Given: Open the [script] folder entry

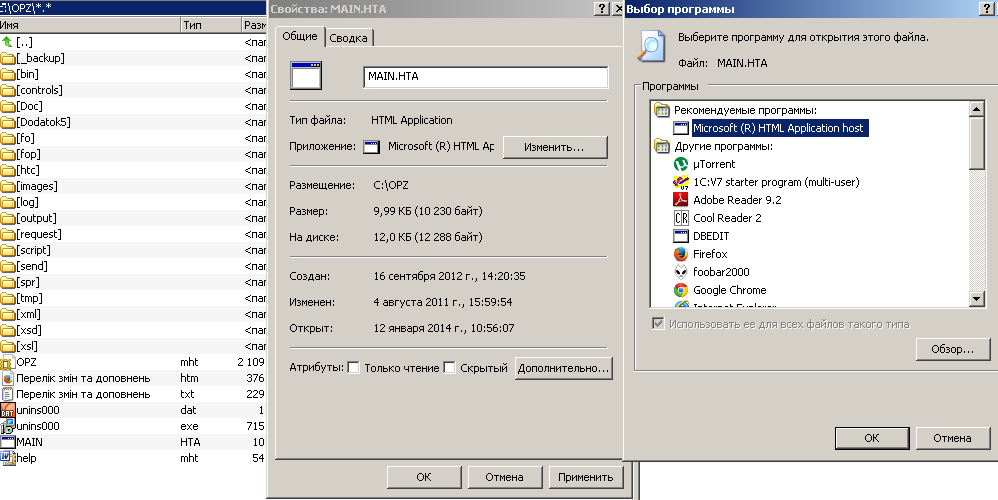Looking at the screenshot, I should click(x=36, y=250).
